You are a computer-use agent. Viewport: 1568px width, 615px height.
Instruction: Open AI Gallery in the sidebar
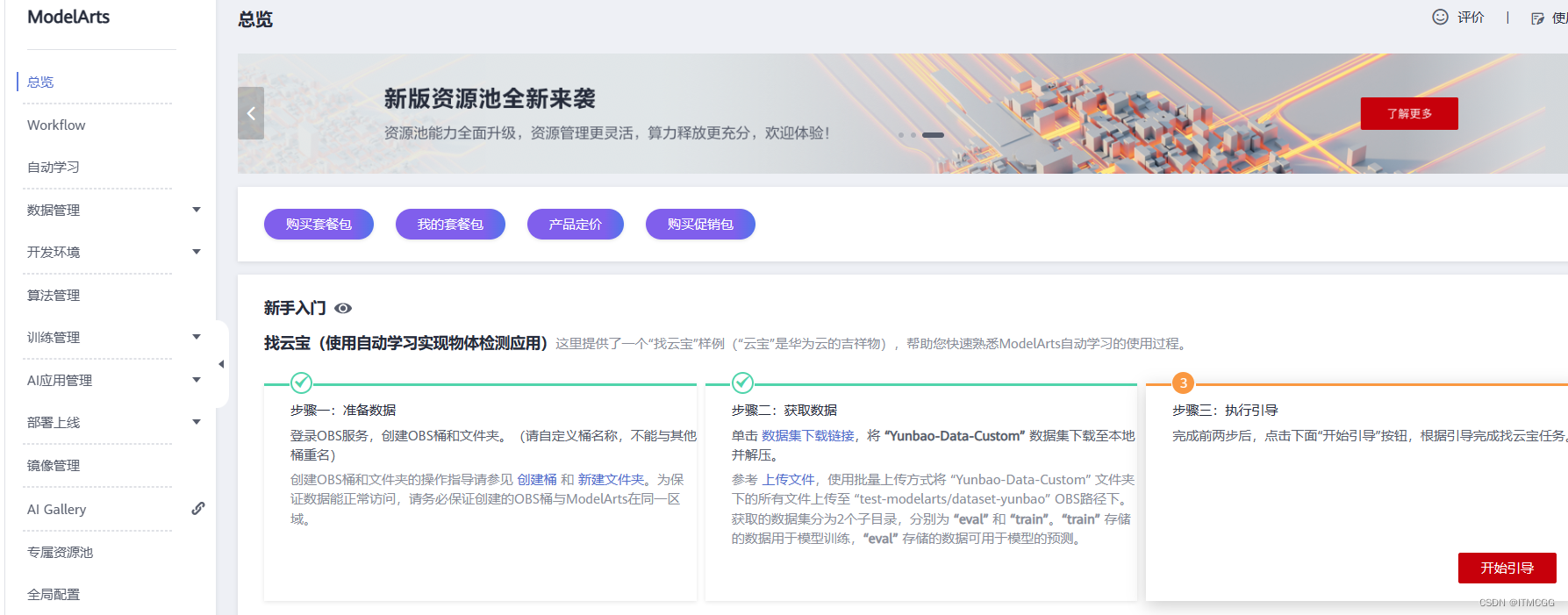click(x=56, y=509)
